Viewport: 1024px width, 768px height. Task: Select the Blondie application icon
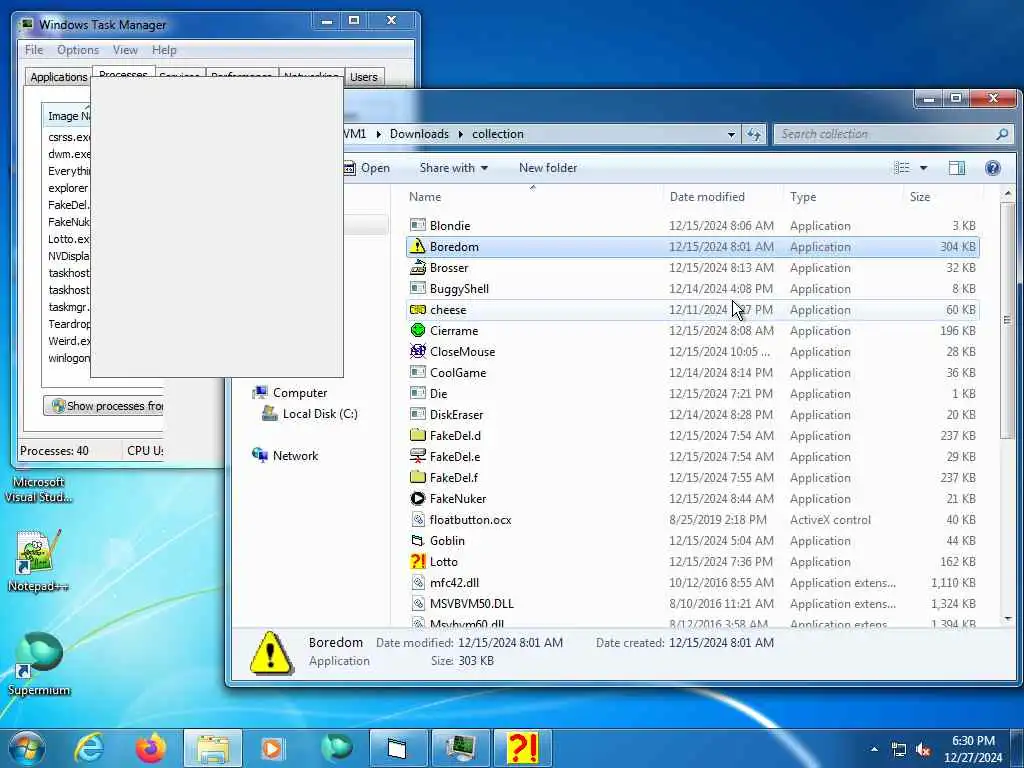point(417,225)
